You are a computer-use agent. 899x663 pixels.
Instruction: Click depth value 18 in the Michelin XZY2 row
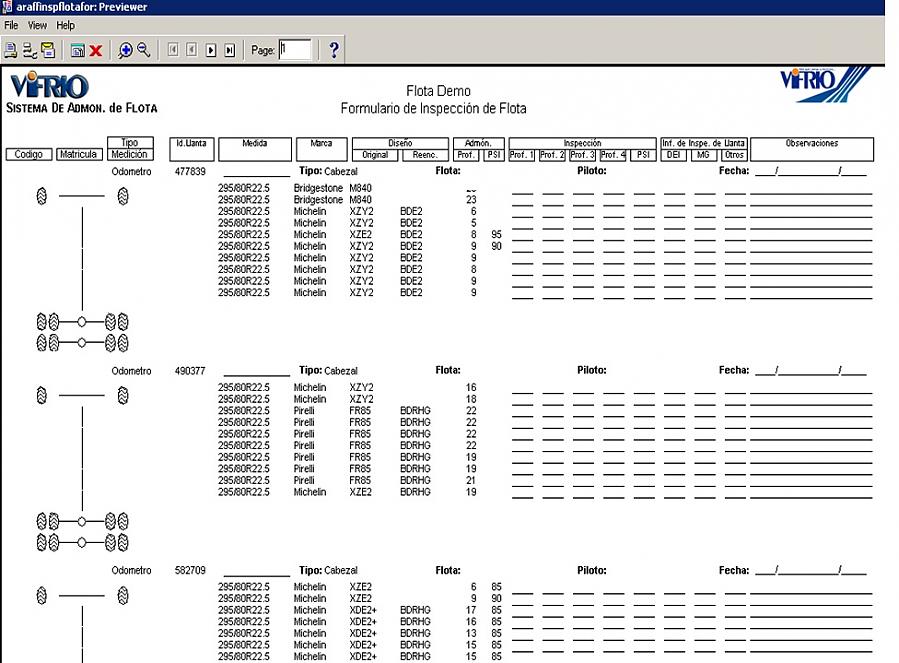point(471,399)
